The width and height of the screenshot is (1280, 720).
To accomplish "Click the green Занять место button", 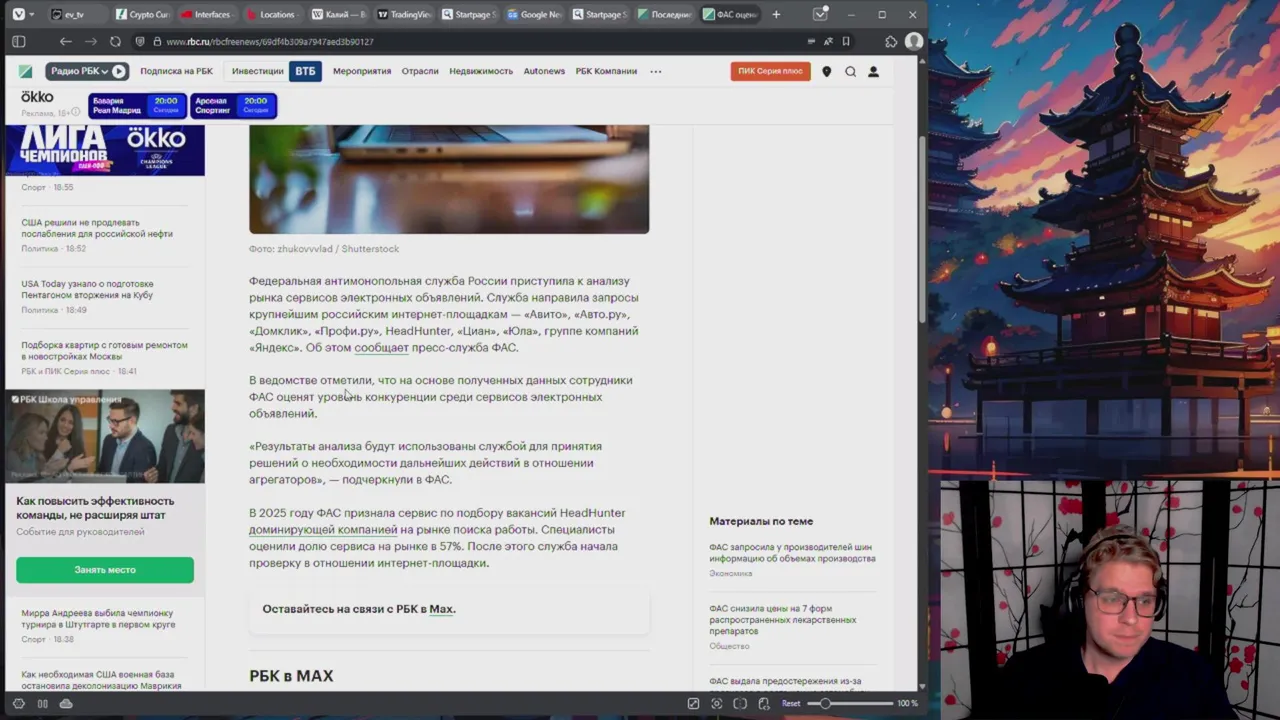I will point(105,569).
